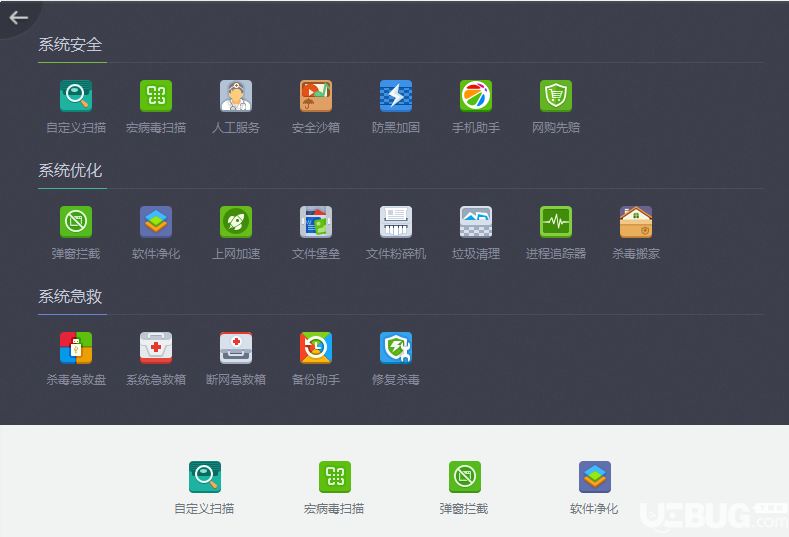Open 自定义扫描 under 系统安全 section
The image size is (789, 537).
76,96
